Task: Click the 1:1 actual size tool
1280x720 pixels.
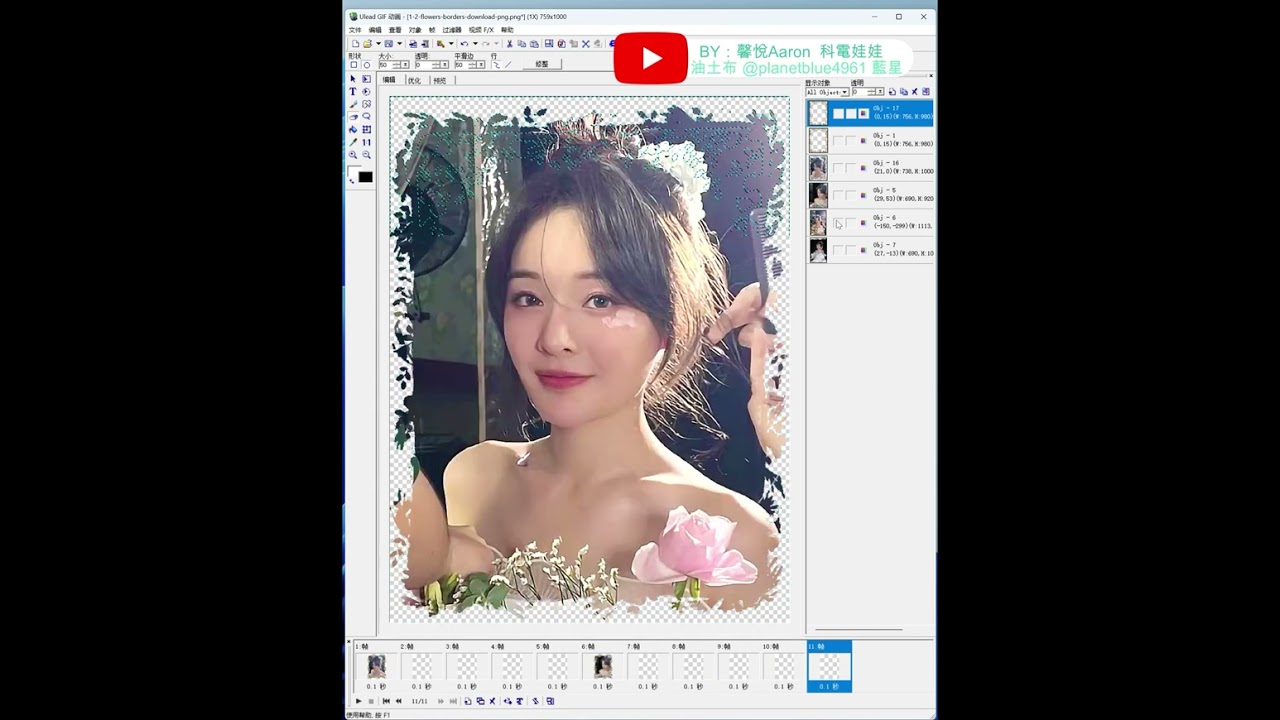Action: (366, 142)
